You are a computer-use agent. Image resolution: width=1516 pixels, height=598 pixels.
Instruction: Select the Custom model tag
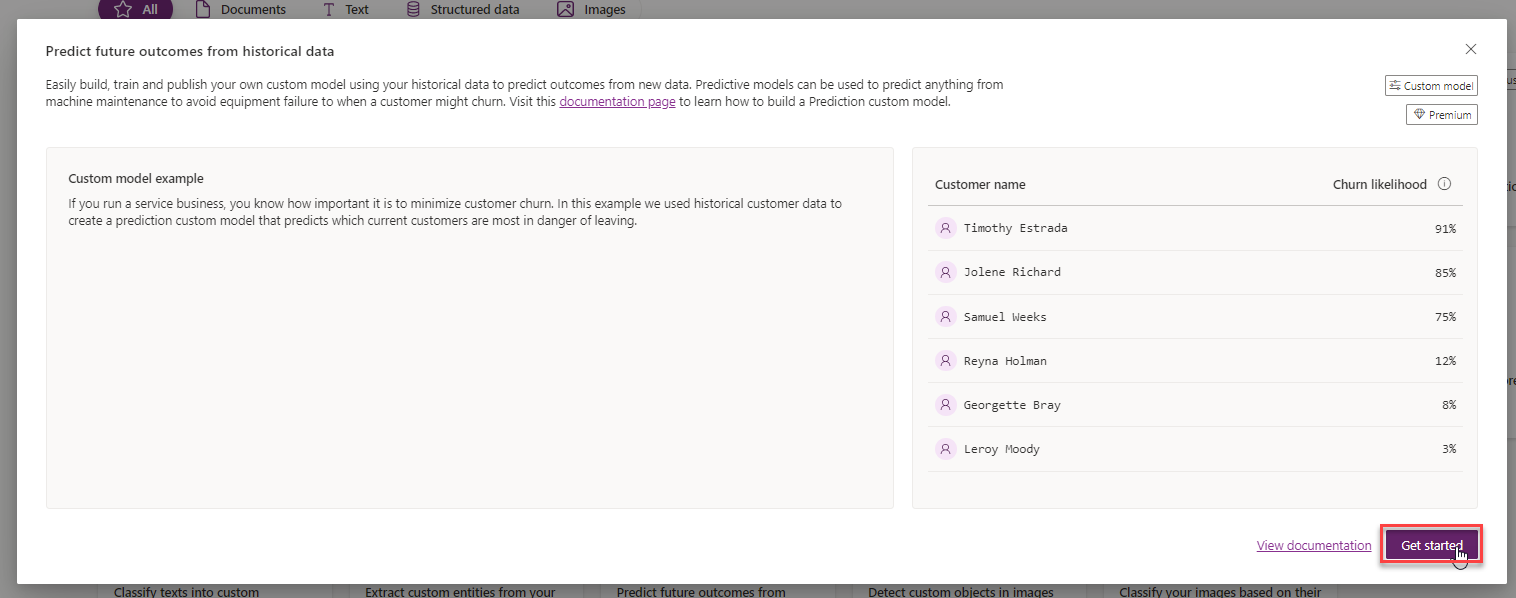1431,86
